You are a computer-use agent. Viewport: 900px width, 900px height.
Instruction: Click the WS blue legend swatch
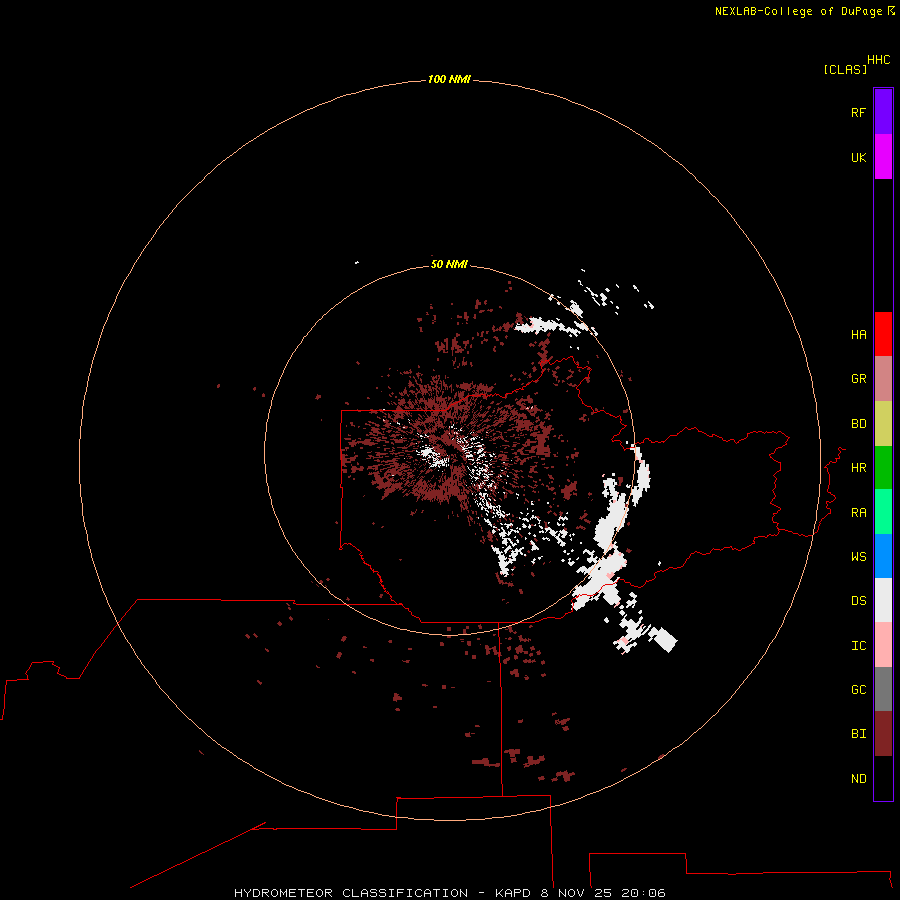pyautogui.click(x=883, y=556)
